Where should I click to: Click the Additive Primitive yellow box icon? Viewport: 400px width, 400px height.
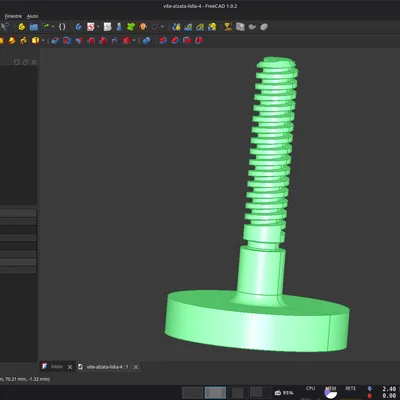point(35,41)
